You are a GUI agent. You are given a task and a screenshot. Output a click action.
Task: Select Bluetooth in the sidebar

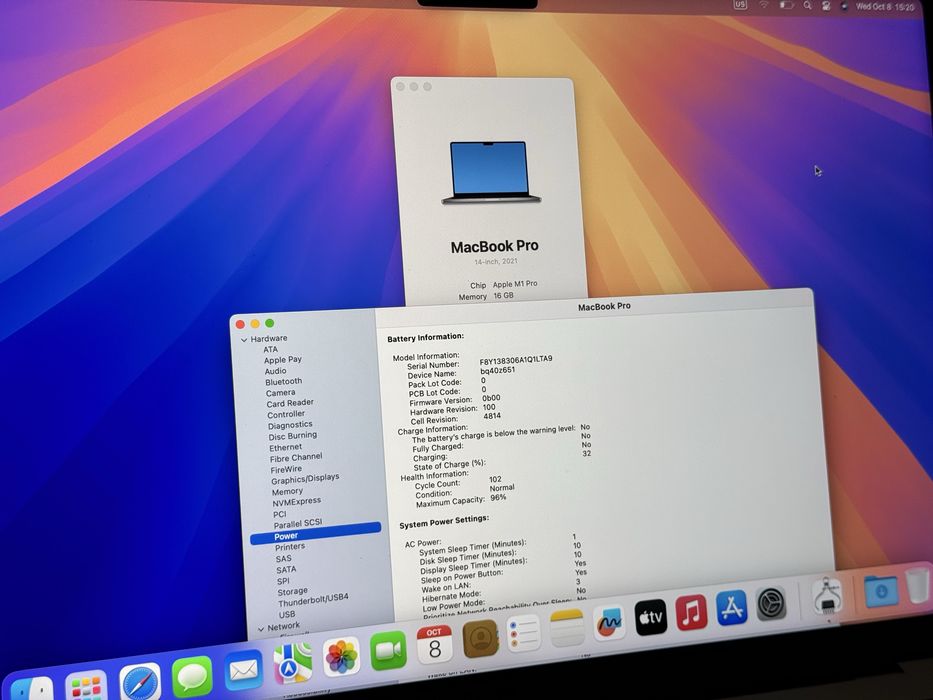click(x=283, y=382)
